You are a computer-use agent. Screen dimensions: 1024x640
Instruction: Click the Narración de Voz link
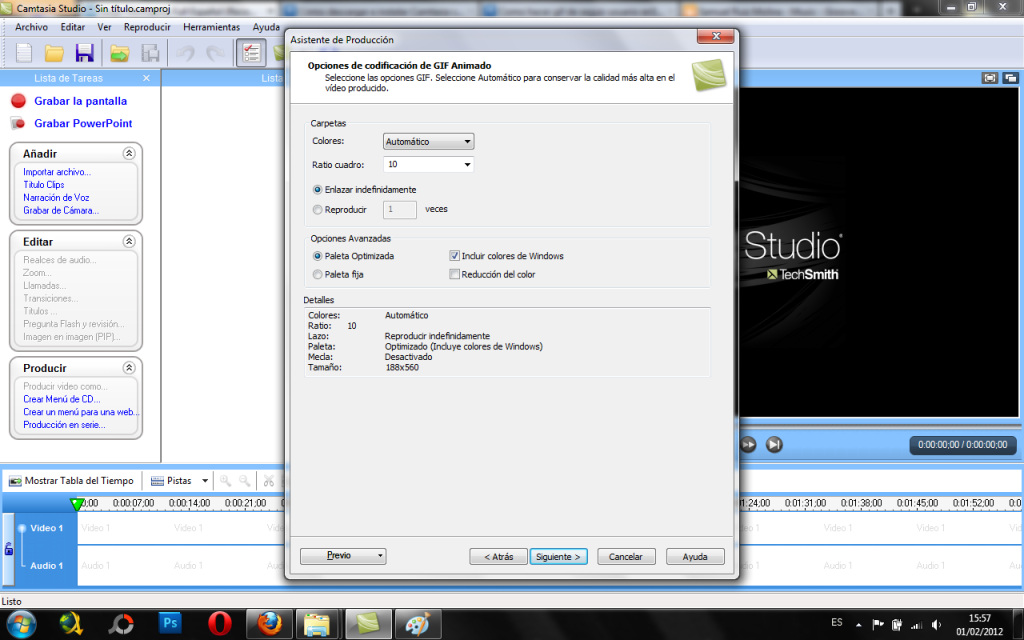(x=56, y=197)
